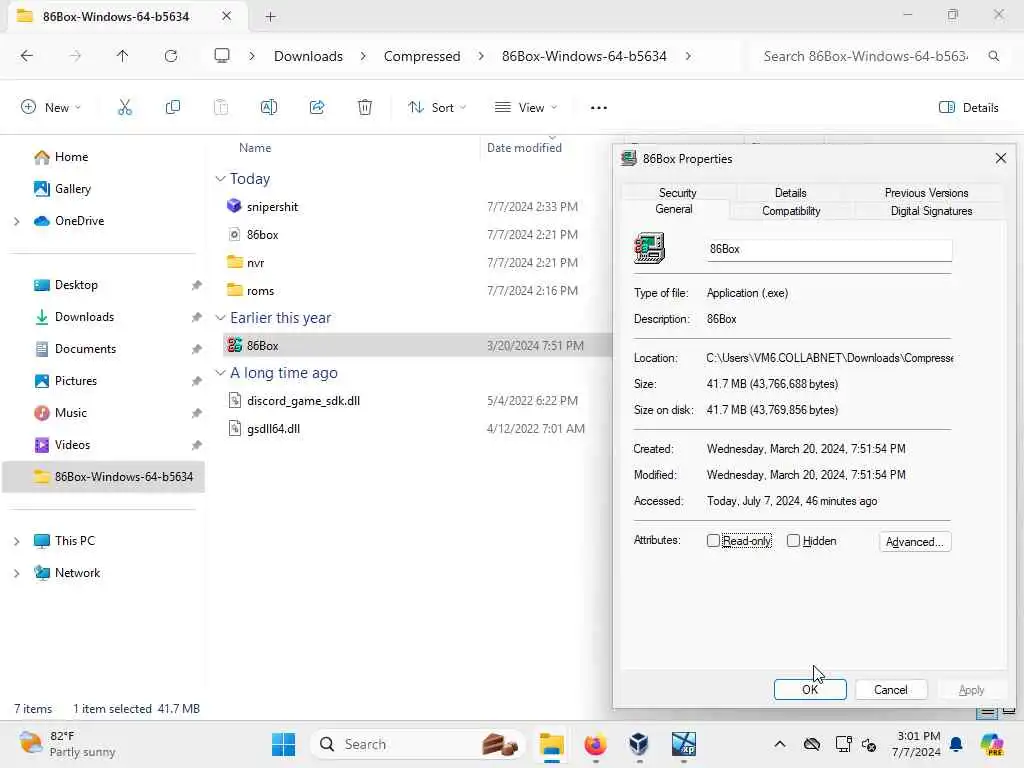Expand chevron after 86Box-Windows-64-b5634 in address bar
The height and width of the screenshot is (768, 1024).
[x=688, y=56]
